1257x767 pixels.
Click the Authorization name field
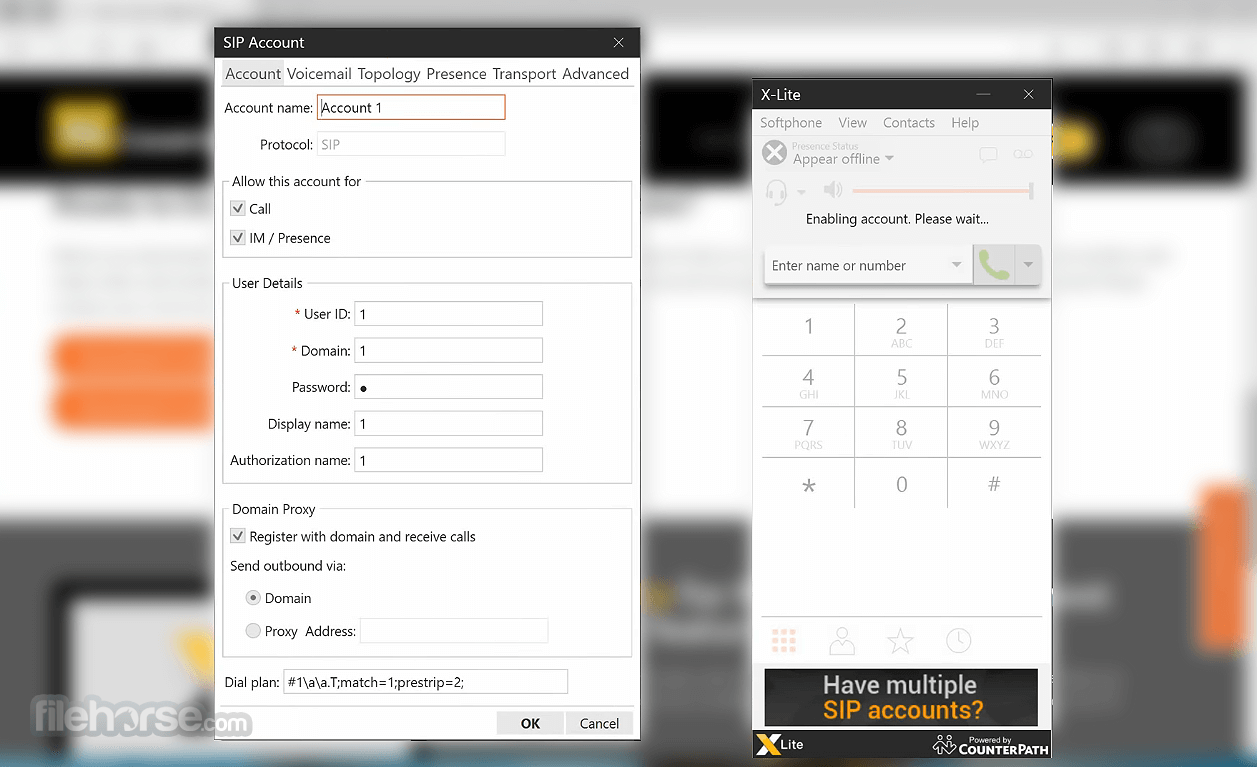tap(449, 460)
